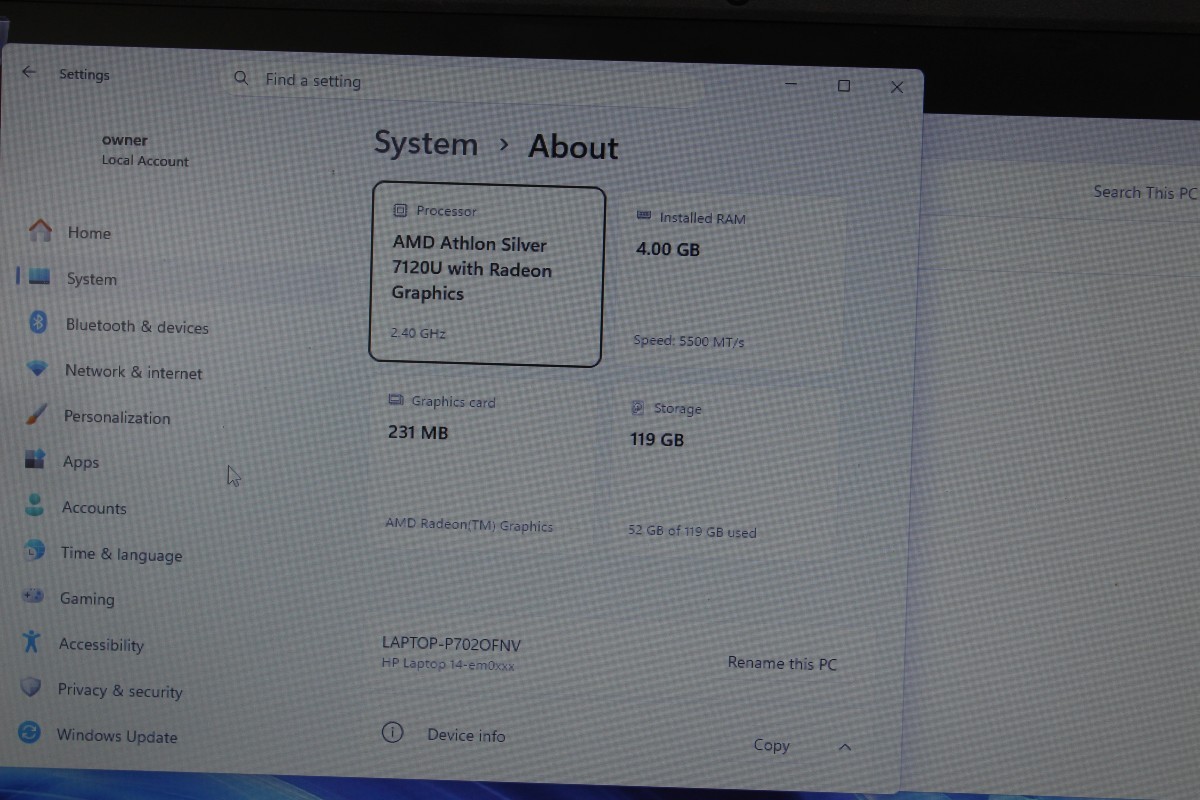This screenshot has height=800, width=1200.
Task: Open Gaming settings
Action: coord(87,599)
